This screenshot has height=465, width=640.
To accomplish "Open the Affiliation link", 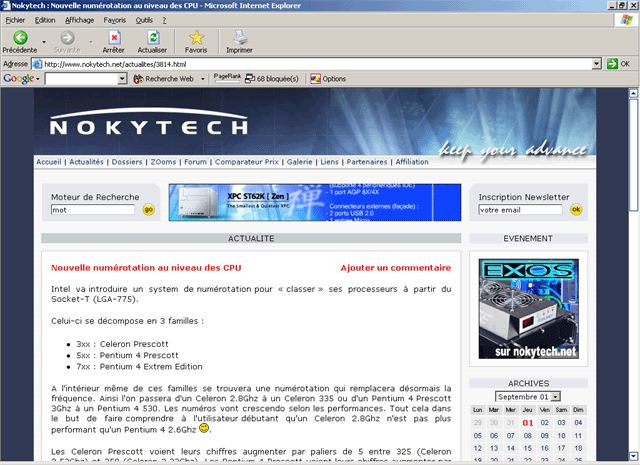I will point(412,162).
